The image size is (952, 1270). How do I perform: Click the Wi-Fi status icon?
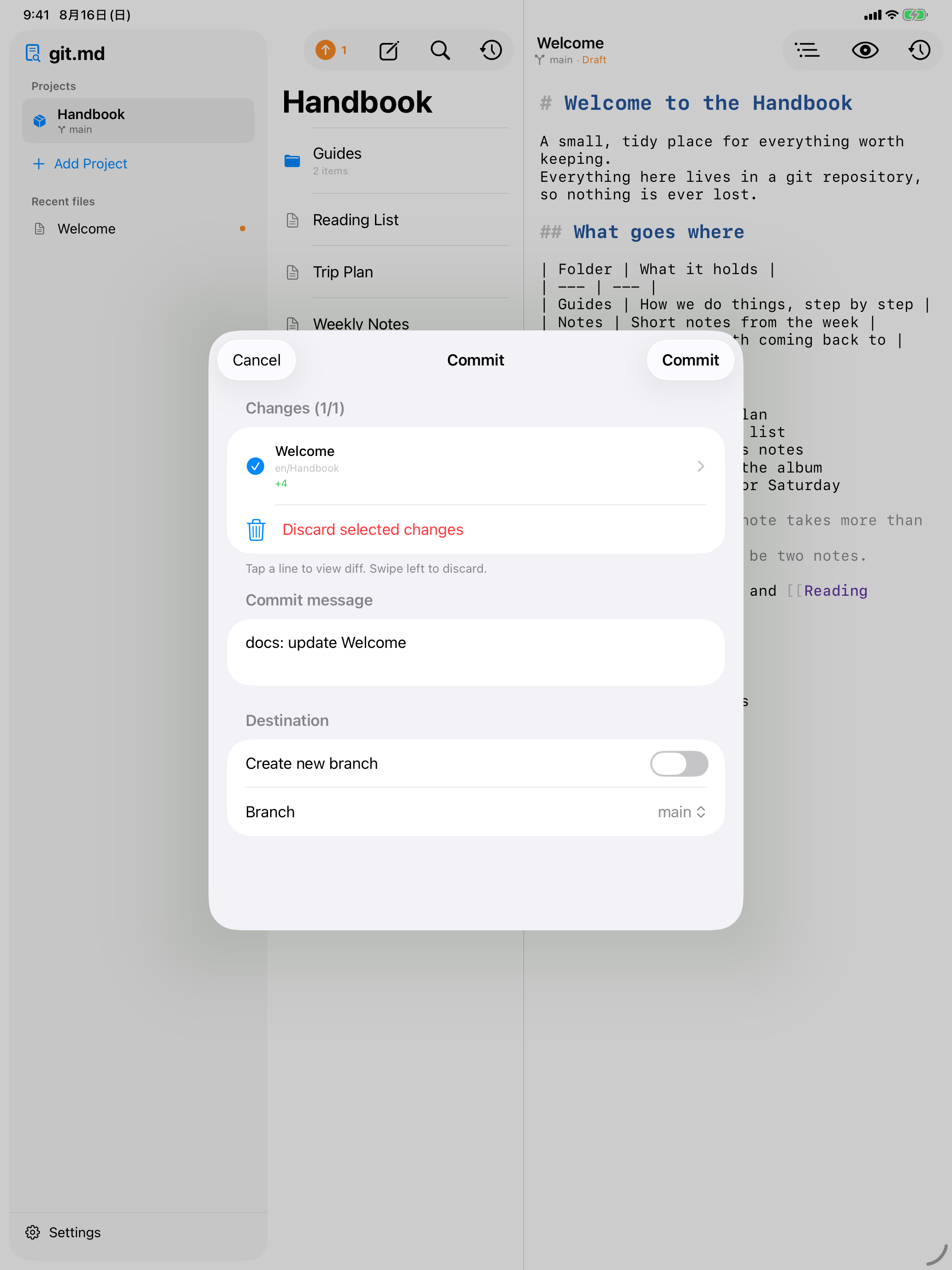[892, 15]
